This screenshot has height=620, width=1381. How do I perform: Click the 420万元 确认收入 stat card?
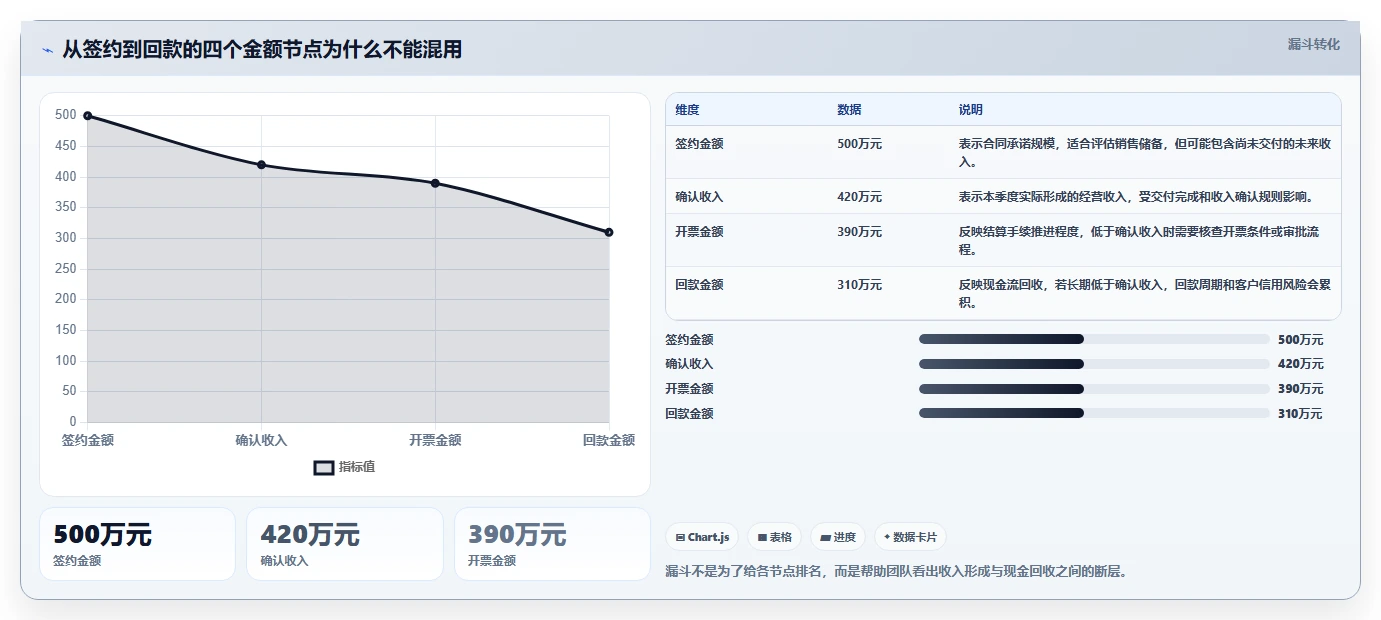tap(344, 544)
